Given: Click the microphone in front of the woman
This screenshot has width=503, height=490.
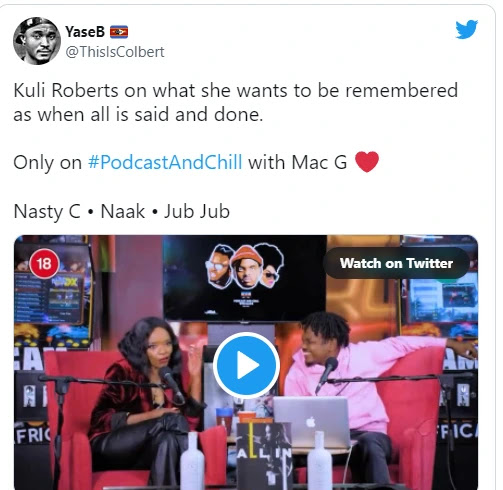Looking at the screenshot, I should pos(170,383).
